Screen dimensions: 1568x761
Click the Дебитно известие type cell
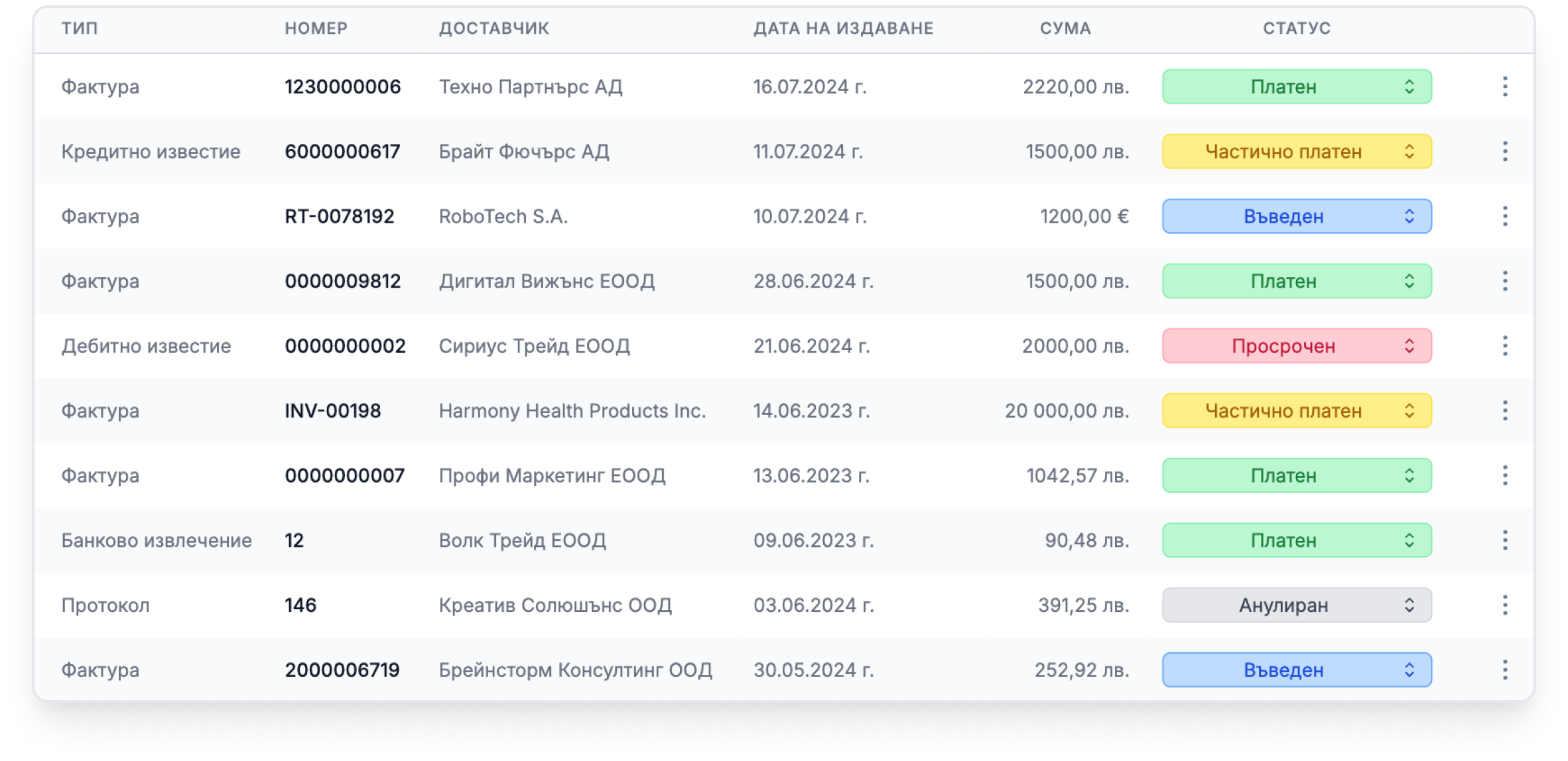point(146,346)
